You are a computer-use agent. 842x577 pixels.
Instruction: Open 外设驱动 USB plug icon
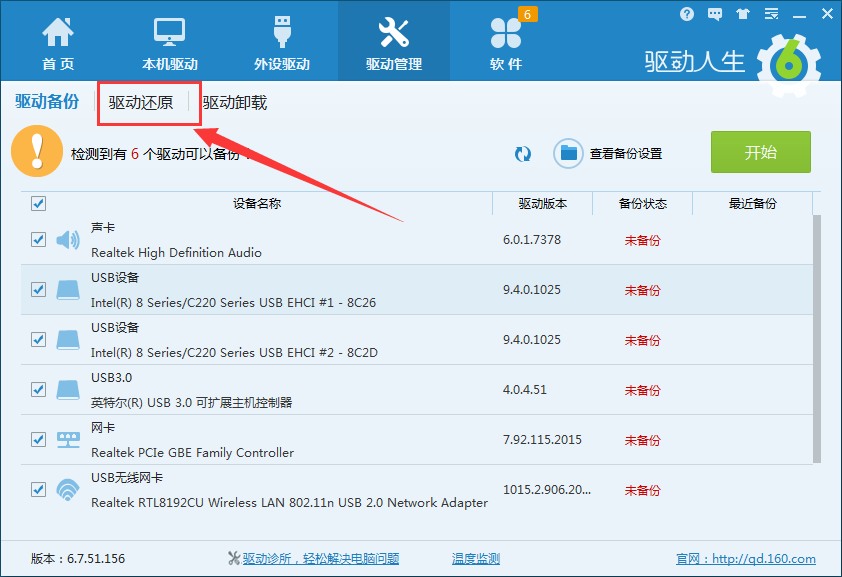click(282, 32)
